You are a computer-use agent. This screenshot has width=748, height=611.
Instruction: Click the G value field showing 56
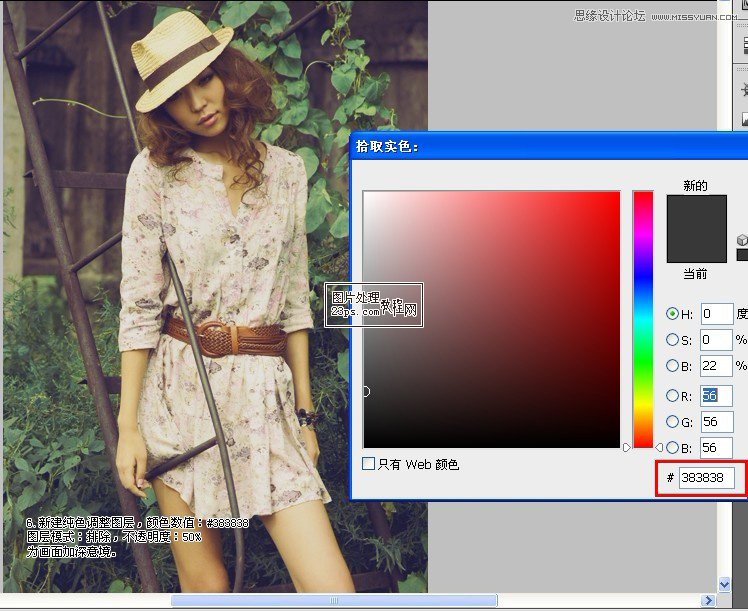[717, 422]
